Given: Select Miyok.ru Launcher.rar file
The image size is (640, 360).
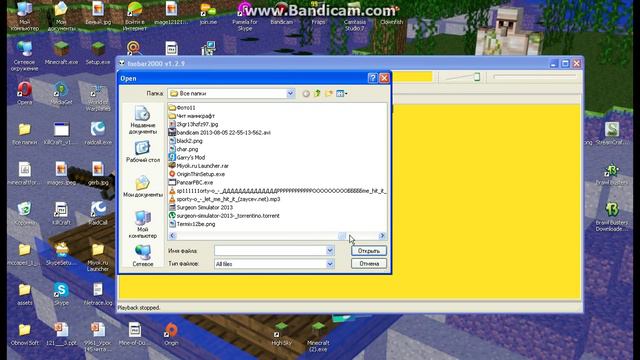Looking at the screenshot, I should click(199, 166).
